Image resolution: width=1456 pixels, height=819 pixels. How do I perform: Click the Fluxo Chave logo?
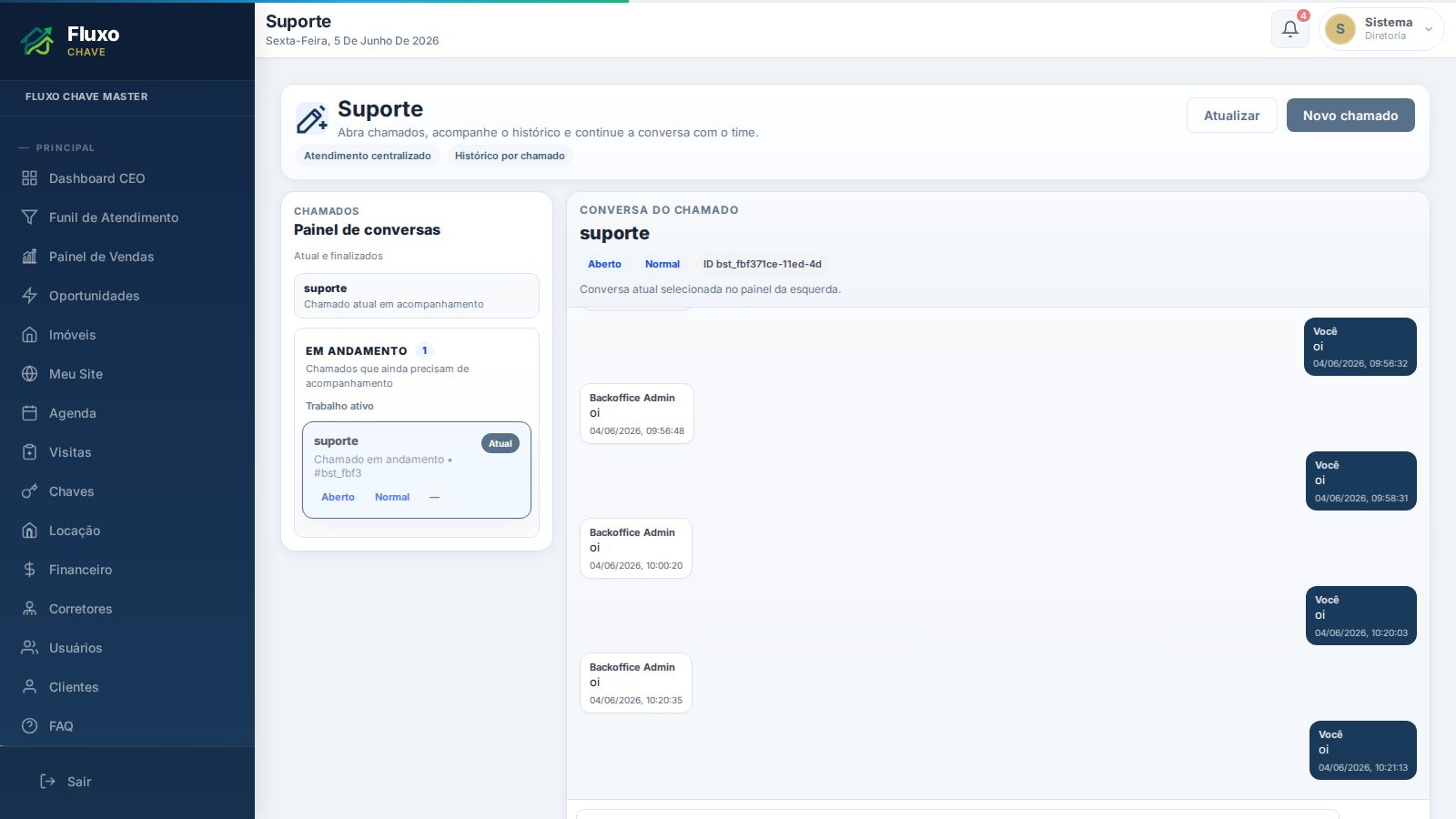(71, 40)
